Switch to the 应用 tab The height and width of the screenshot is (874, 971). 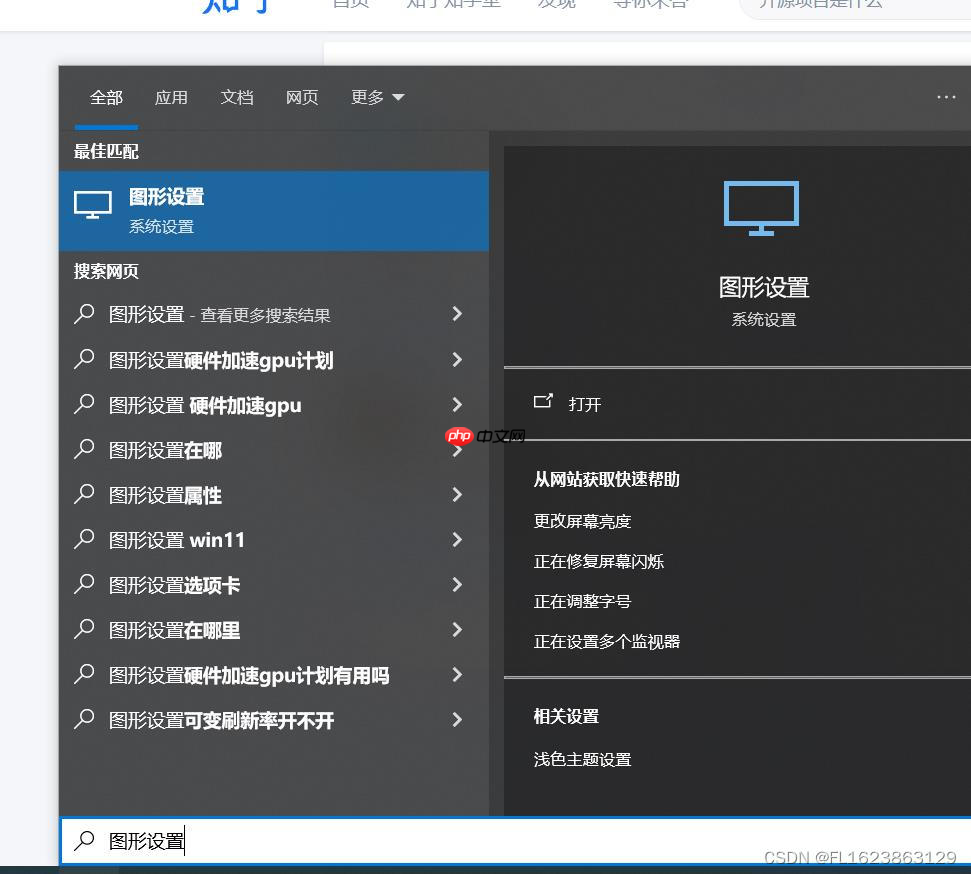(171, 97)
